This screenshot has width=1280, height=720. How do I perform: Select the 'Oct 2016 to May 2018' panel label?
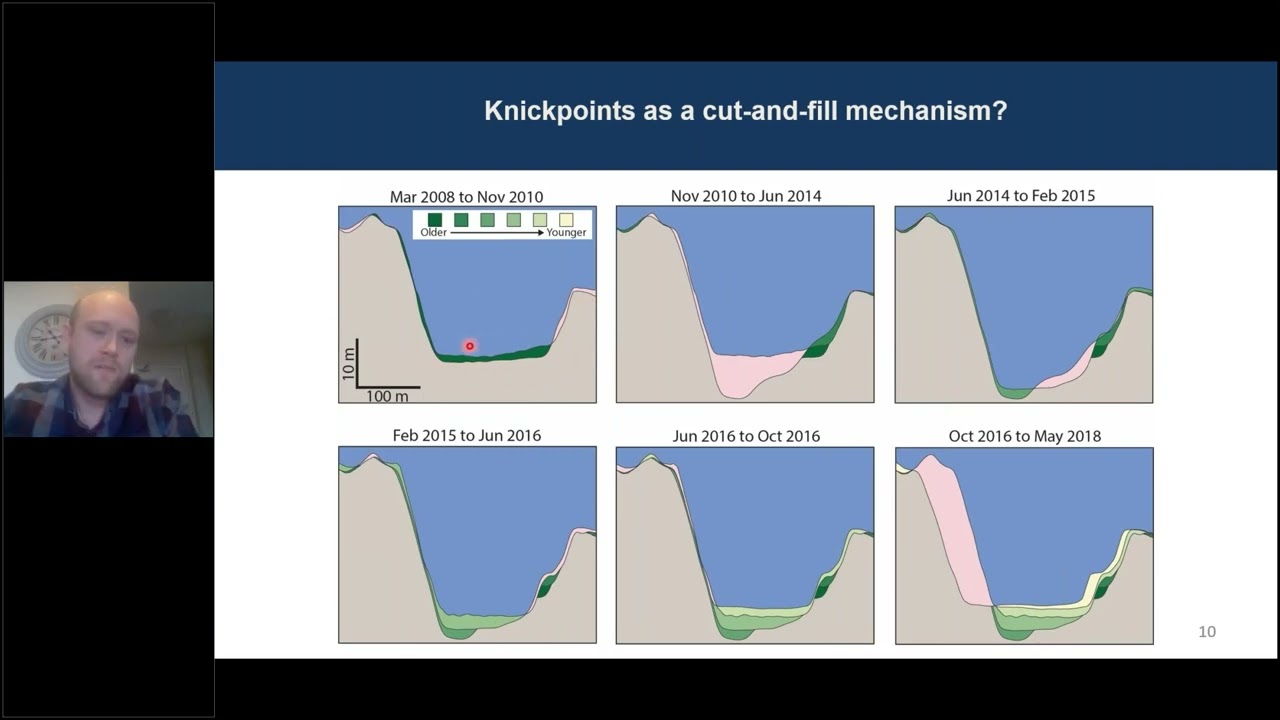click(1025, 436)
